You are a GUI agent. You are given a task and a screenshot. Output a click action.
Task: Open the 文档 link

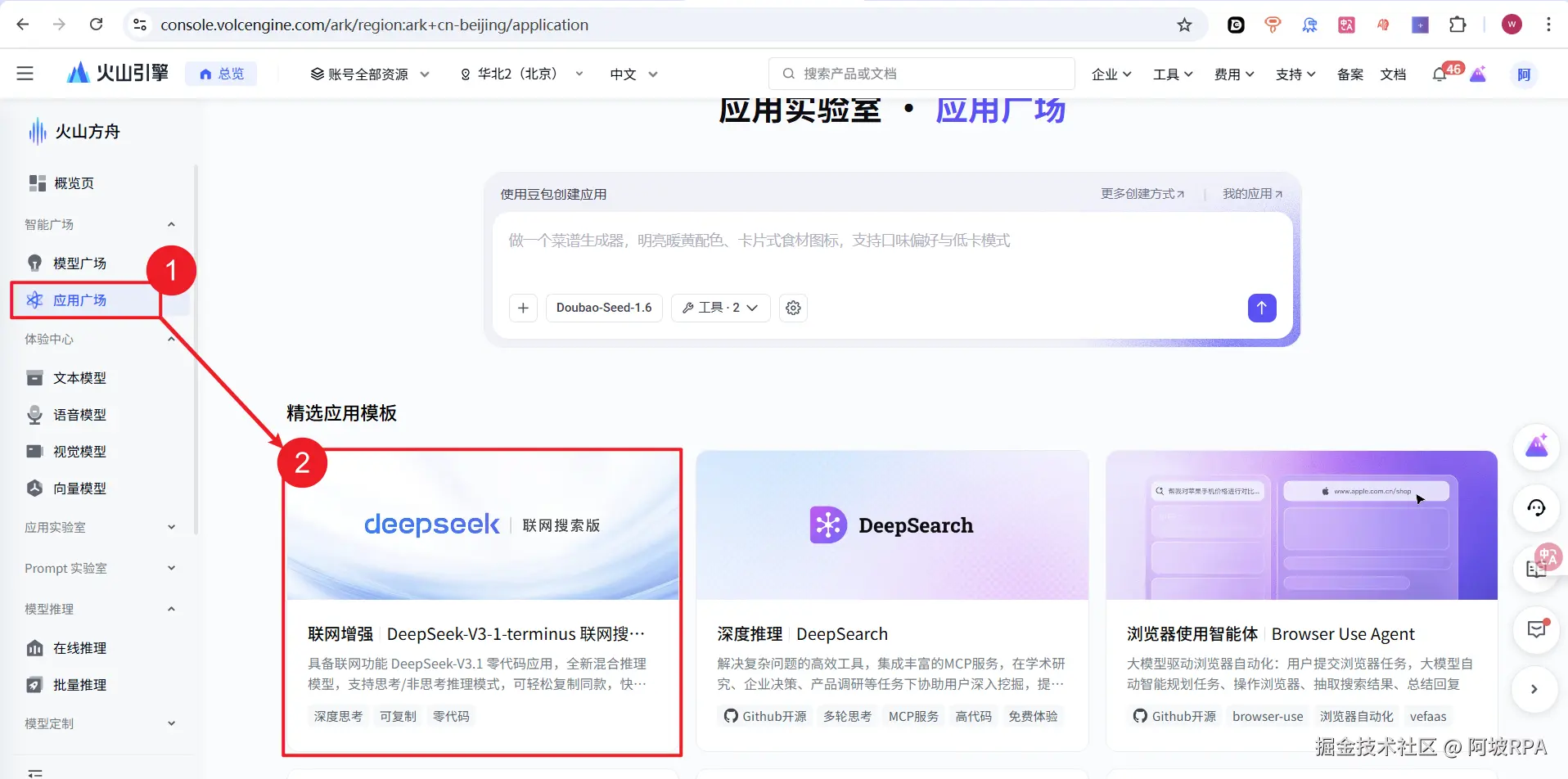(x=1393, y=74)
